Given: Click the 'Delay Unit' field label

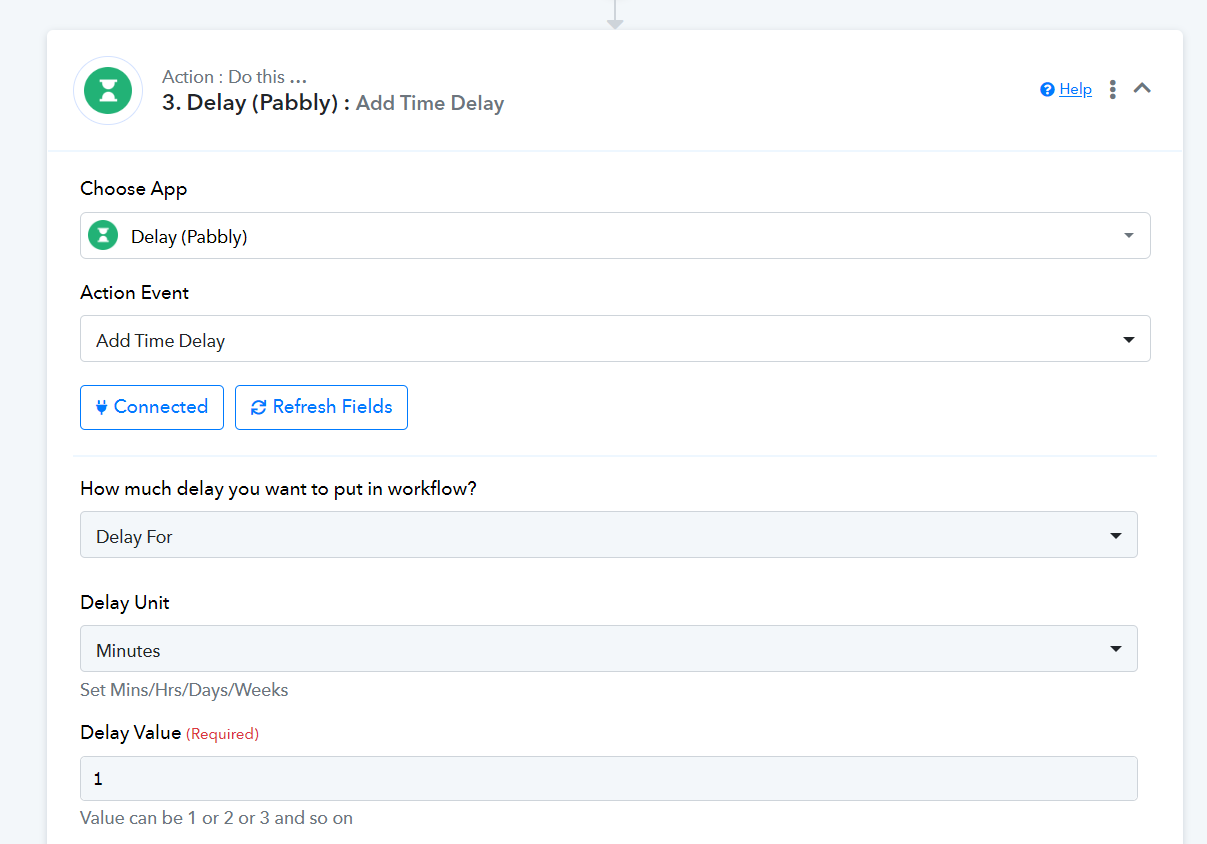Looking at the screenshot, I should 125,603.
